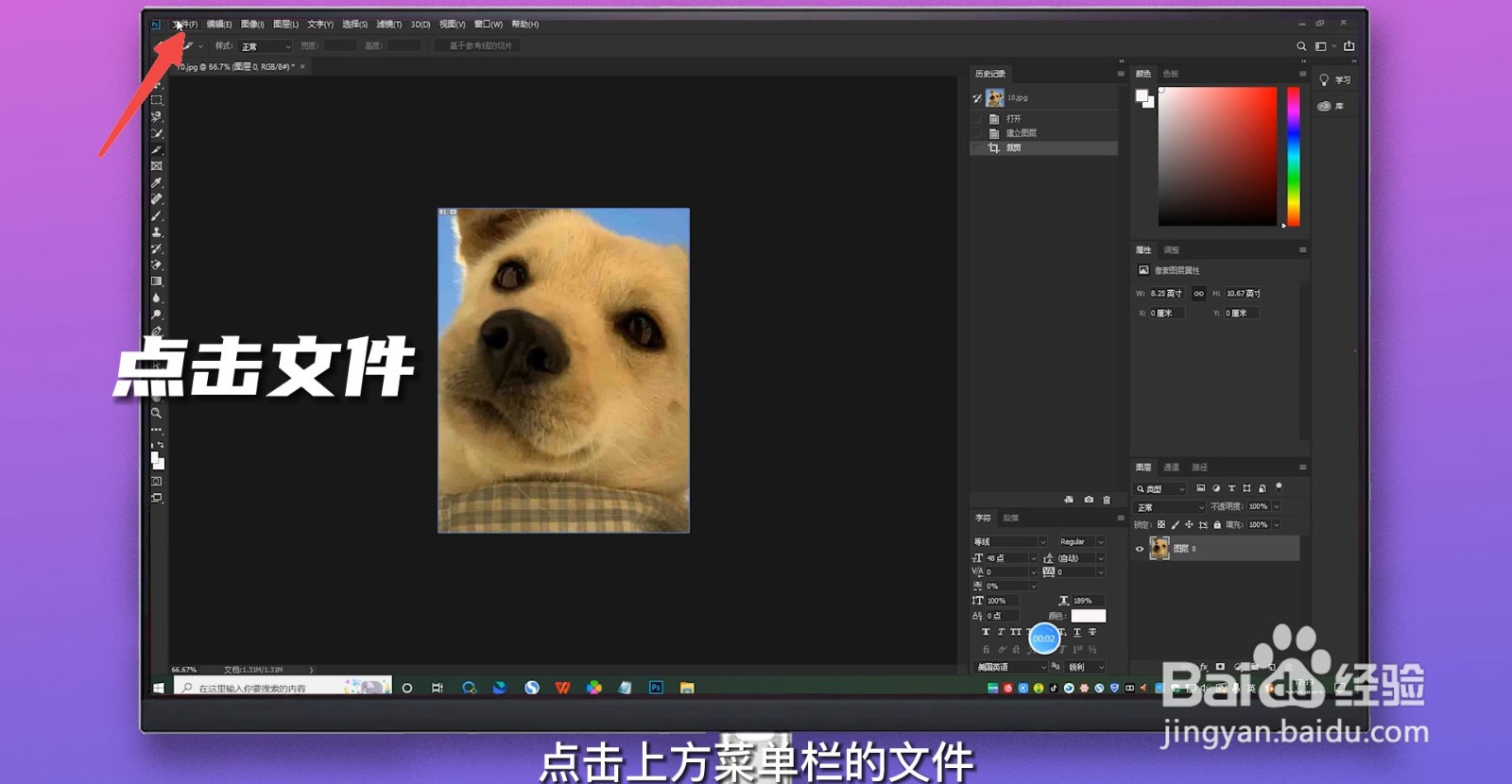Select the Frame tool with crossed box

(157, 166)
